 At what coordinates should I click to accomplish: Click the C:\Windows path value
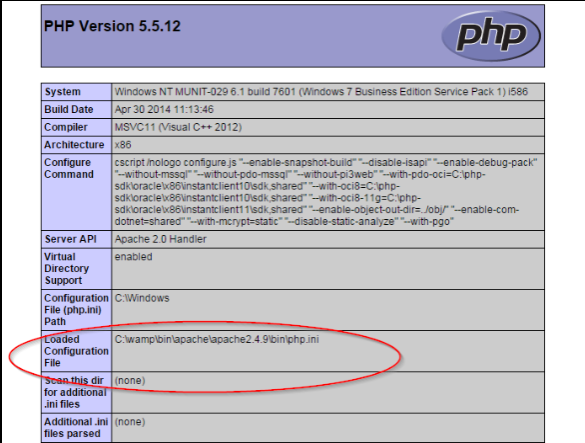click(x=142, y=298)
